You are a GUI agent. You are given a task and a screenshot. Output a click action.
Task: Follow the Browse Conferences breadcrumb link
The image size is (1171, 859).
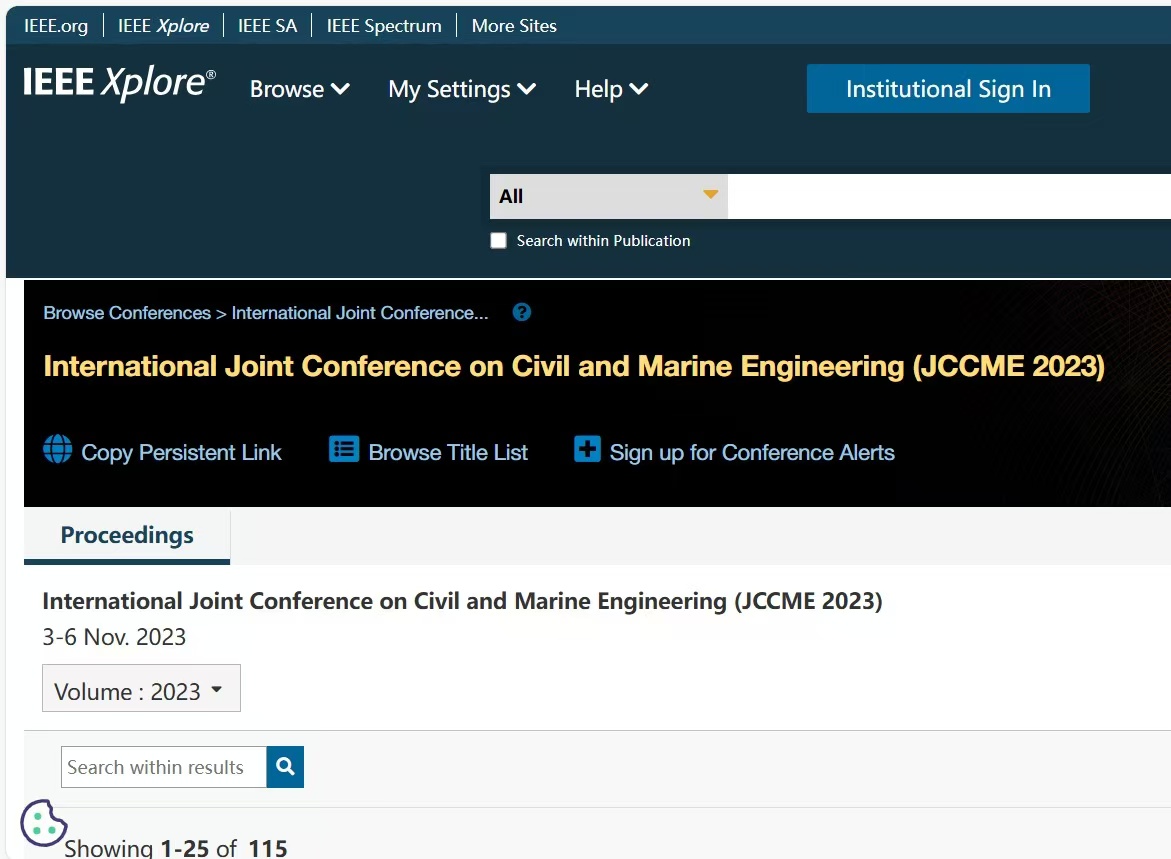[127, 313]
